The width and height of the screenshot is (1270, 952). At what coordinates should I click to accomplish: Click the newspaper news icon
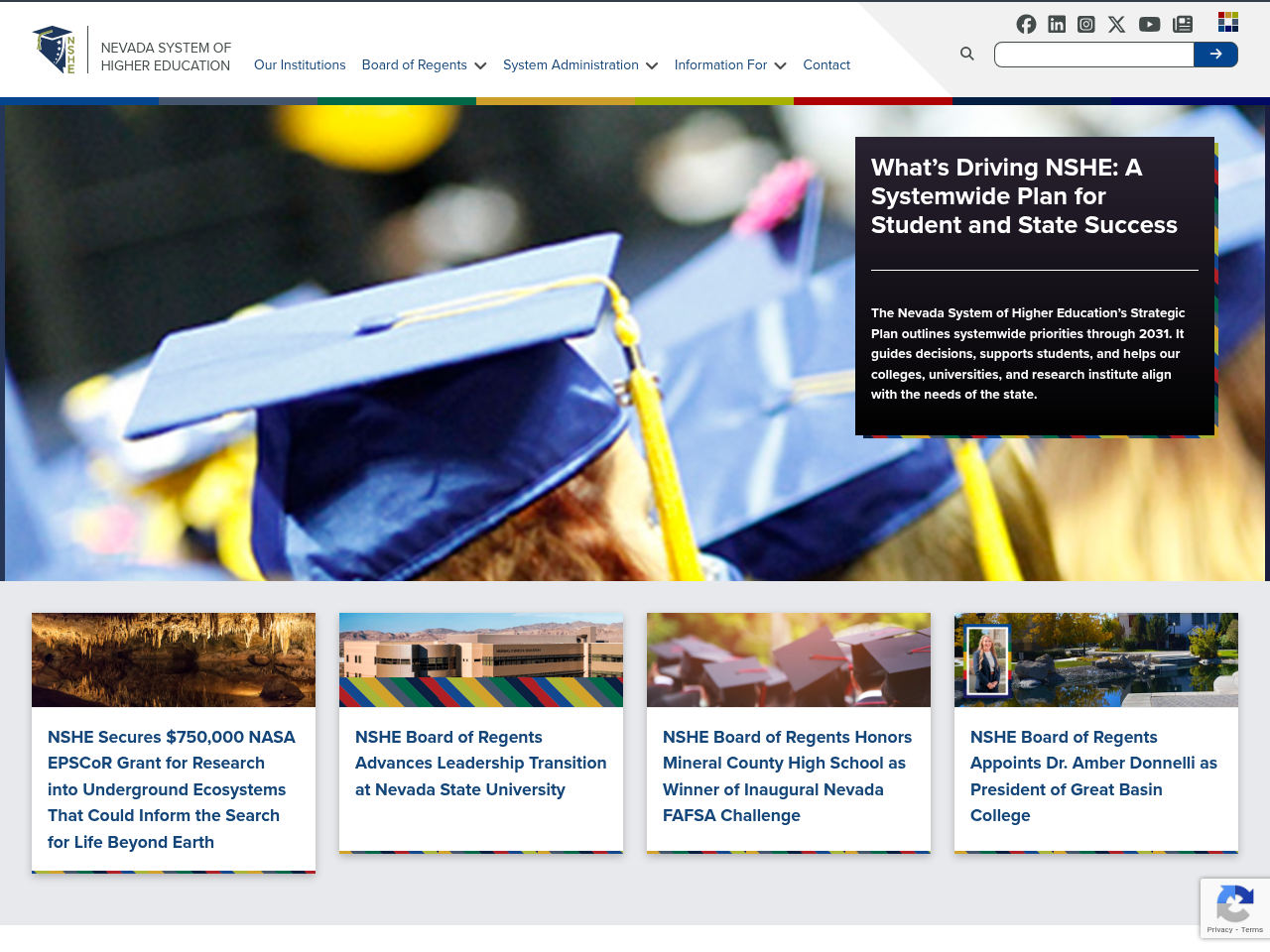point(1182,24)
